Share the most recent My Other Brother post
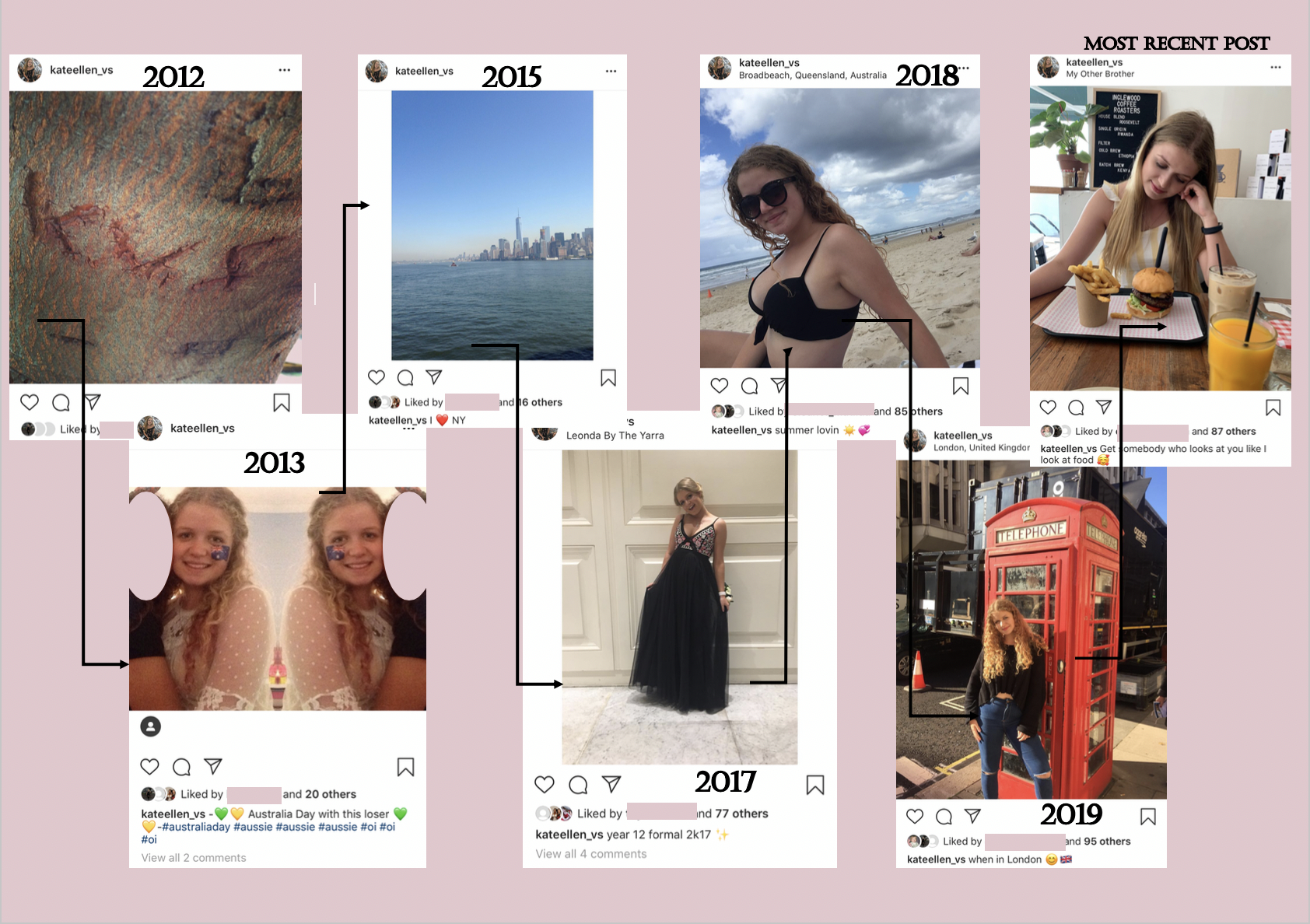 [x=1104, y=407]
